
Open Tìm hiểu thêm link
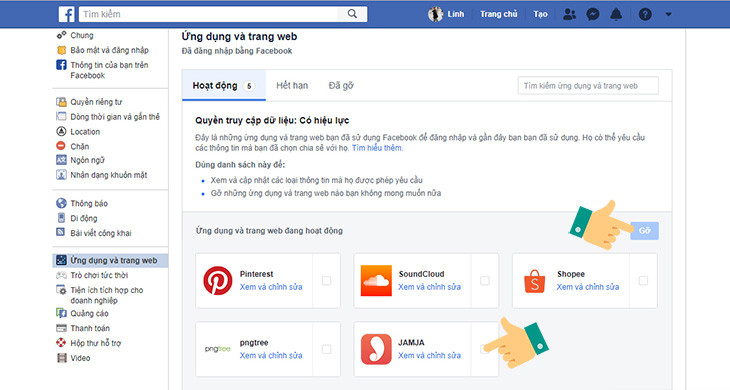pos(377,148)
